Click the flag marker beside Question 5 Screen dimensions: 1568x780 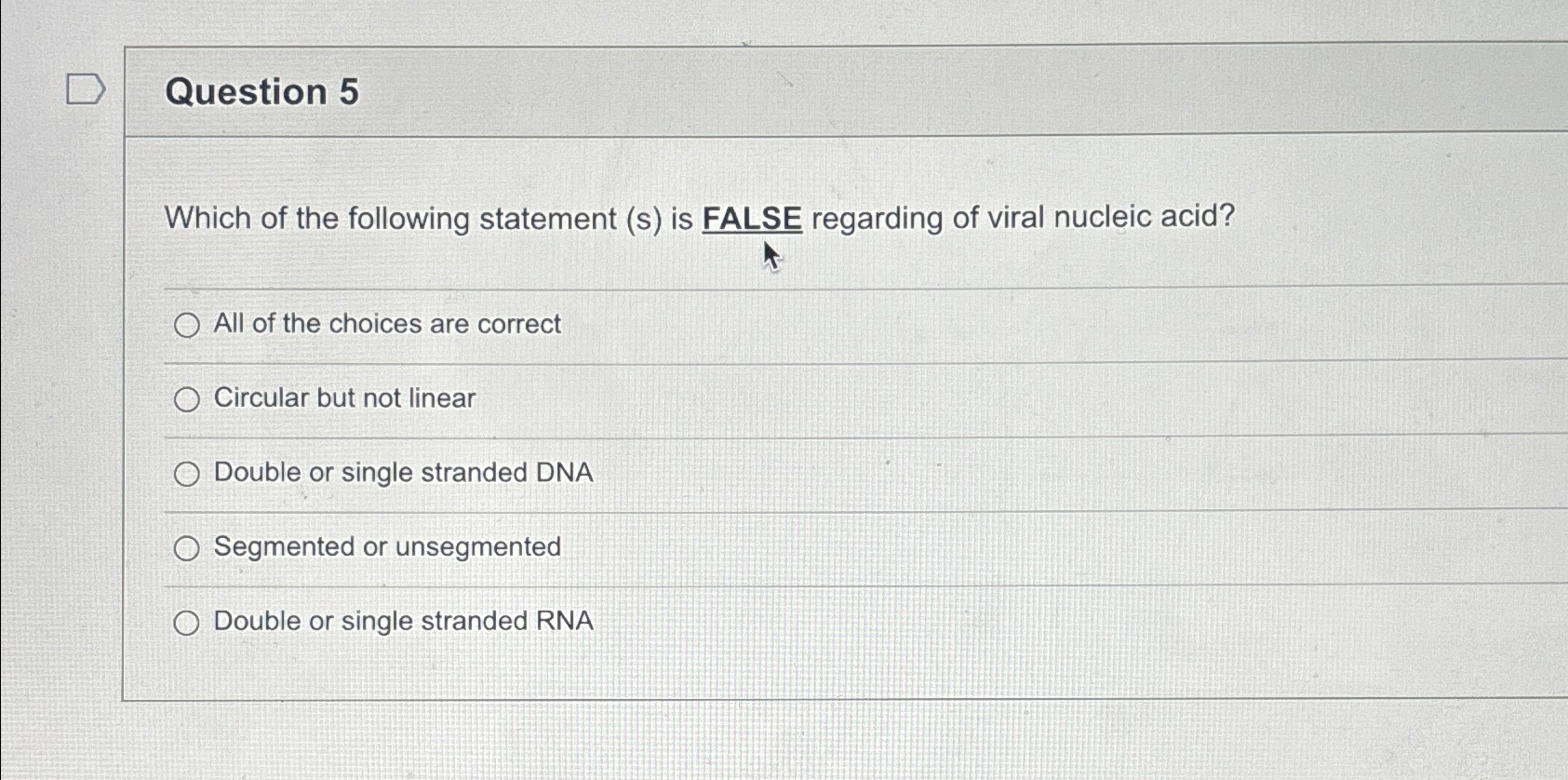[x=85, y=90]
